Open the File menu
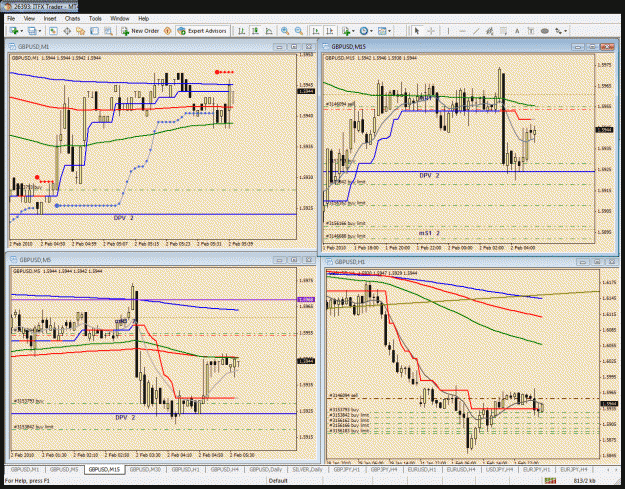This screenshot has width=625, height=489. 11,18
